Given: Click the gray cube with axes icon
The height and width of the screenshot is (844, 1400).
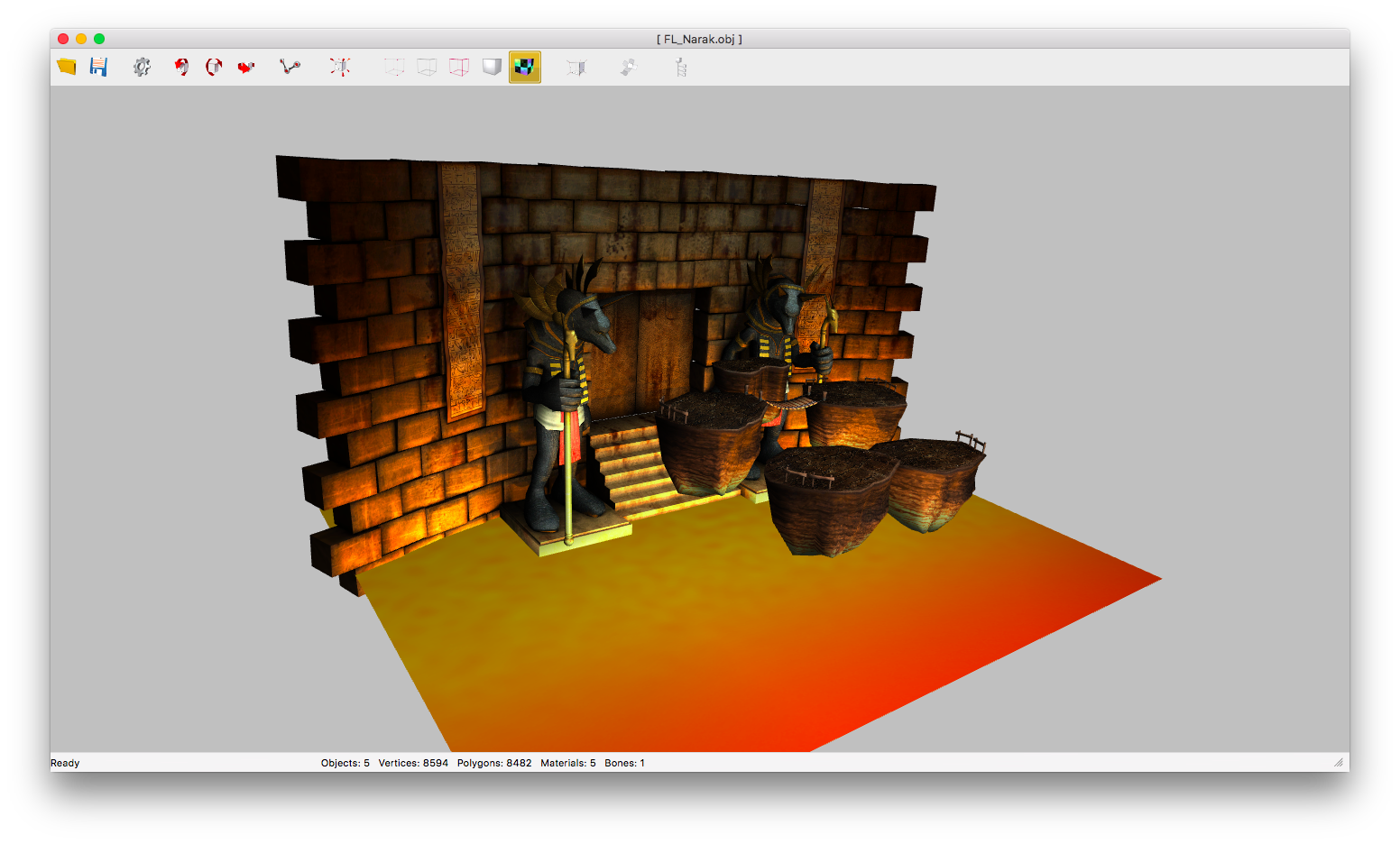Looking at the screenshot, I should pos(576,67).
